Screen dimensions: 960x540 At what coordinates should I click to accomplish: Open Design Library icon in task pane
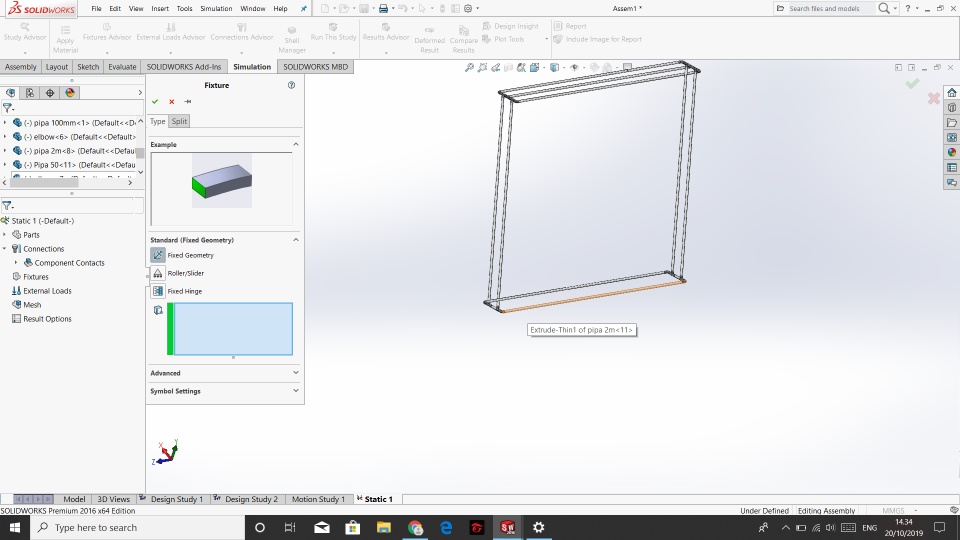pos(951,108)
